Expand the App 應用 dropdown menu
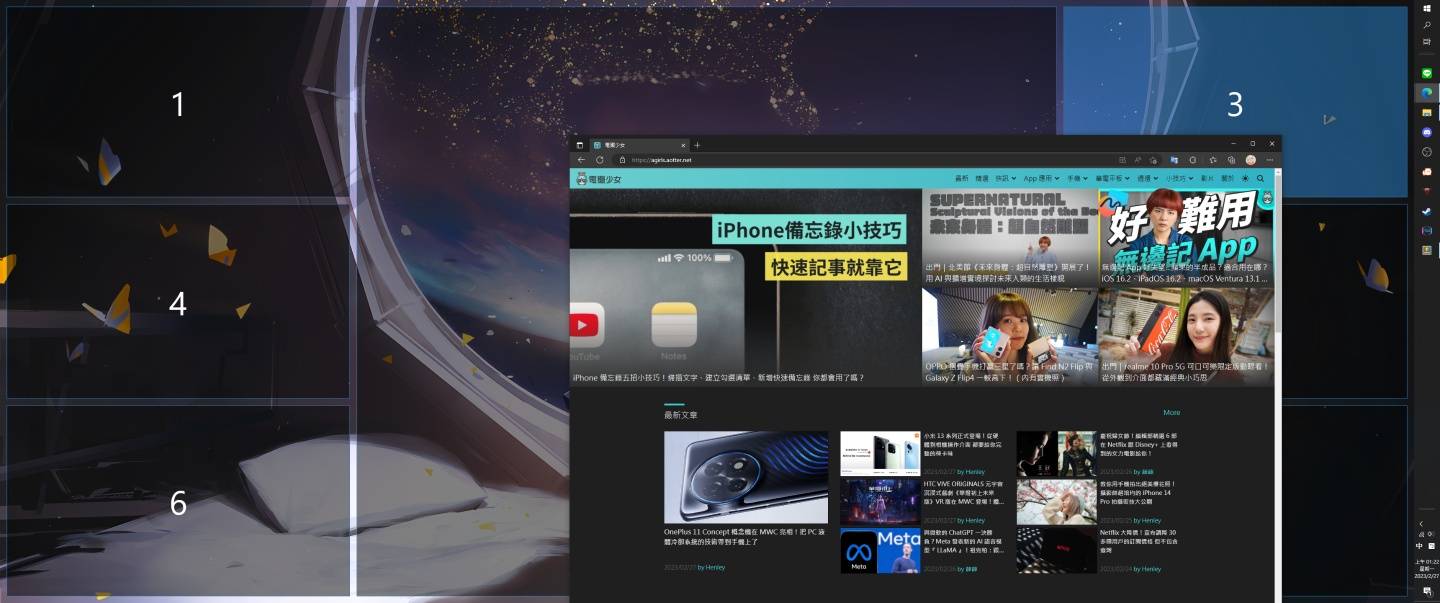The height and width of the screenshot is (603, 1440). tap(1039, 178)
